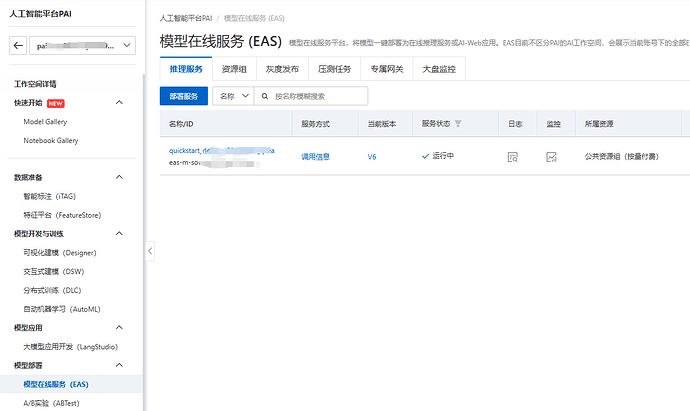Click the 名称/ID column header
The image size is (690, 411).
(x=181, y=124)
